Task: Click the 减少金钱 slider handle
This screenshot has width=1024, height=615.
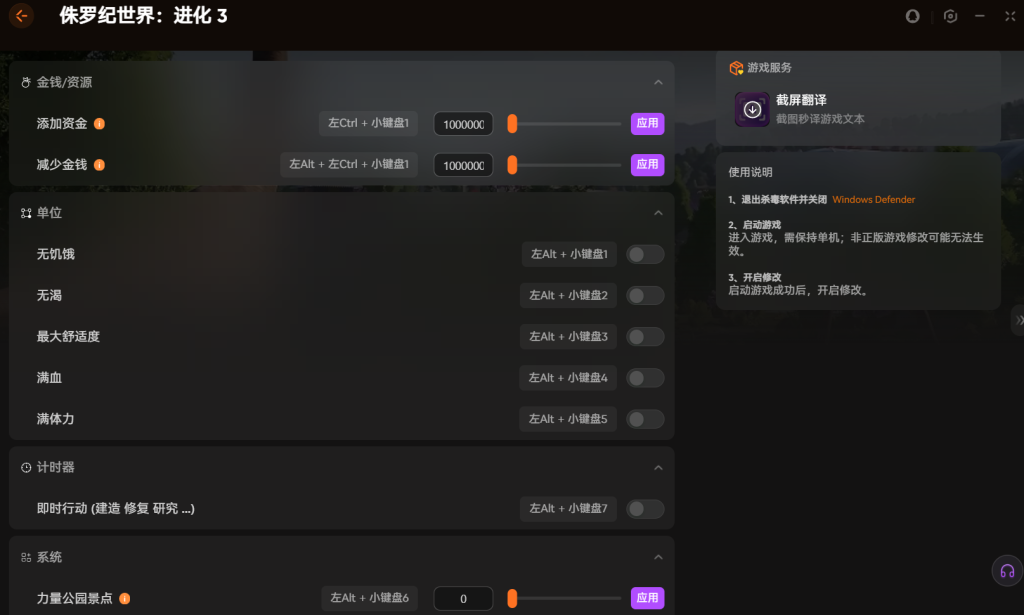Action: (512, 165)
